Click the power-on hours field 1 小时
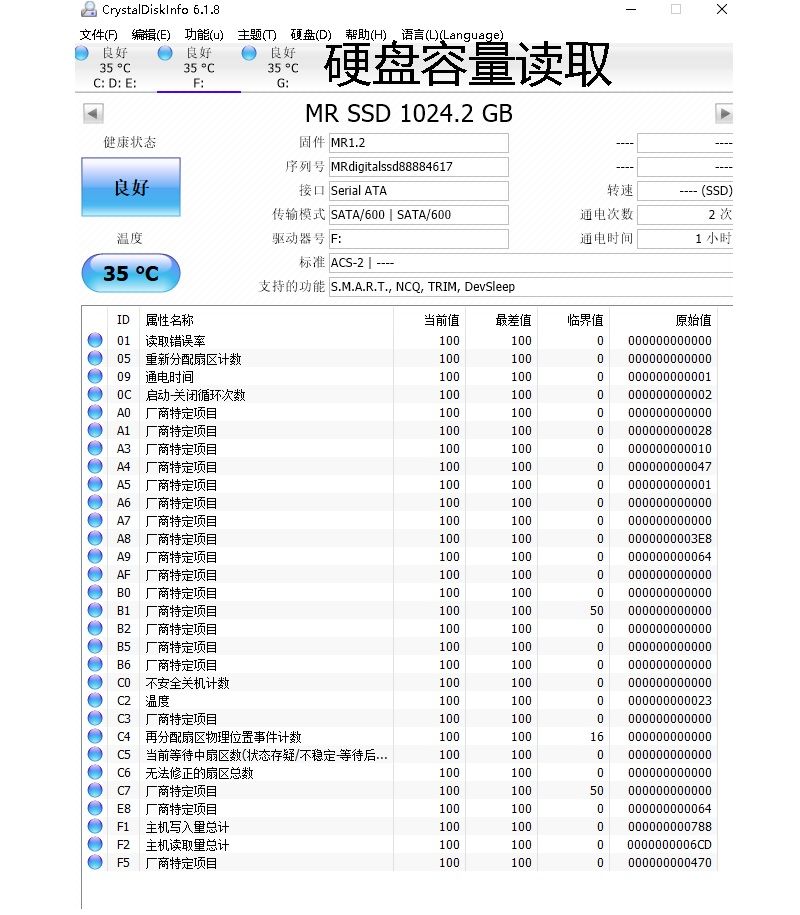The height and width of the screenshot is (915, 800). 685,239
